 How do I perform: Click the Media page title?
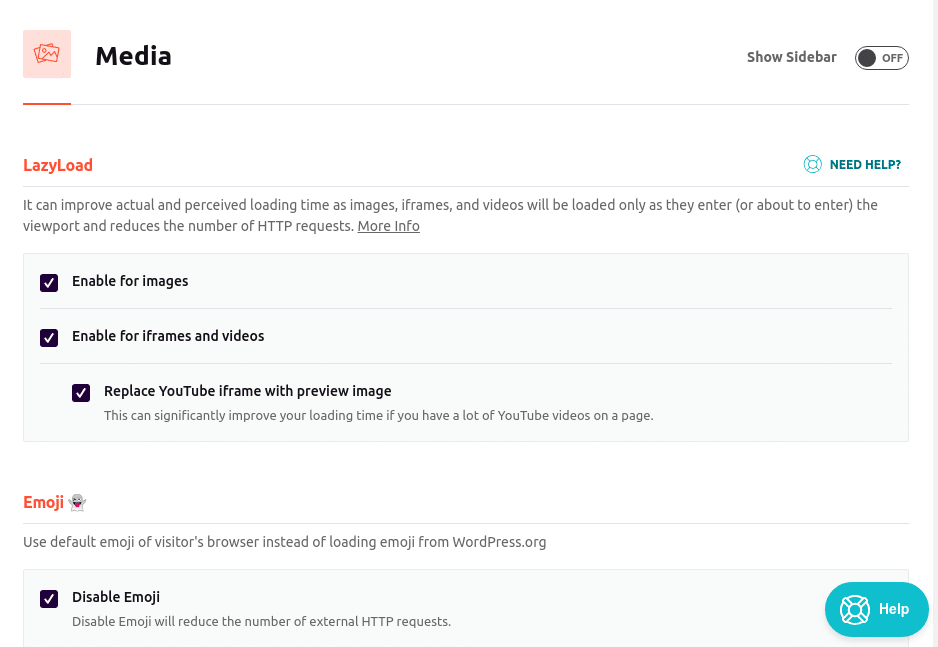click(133, 56)
